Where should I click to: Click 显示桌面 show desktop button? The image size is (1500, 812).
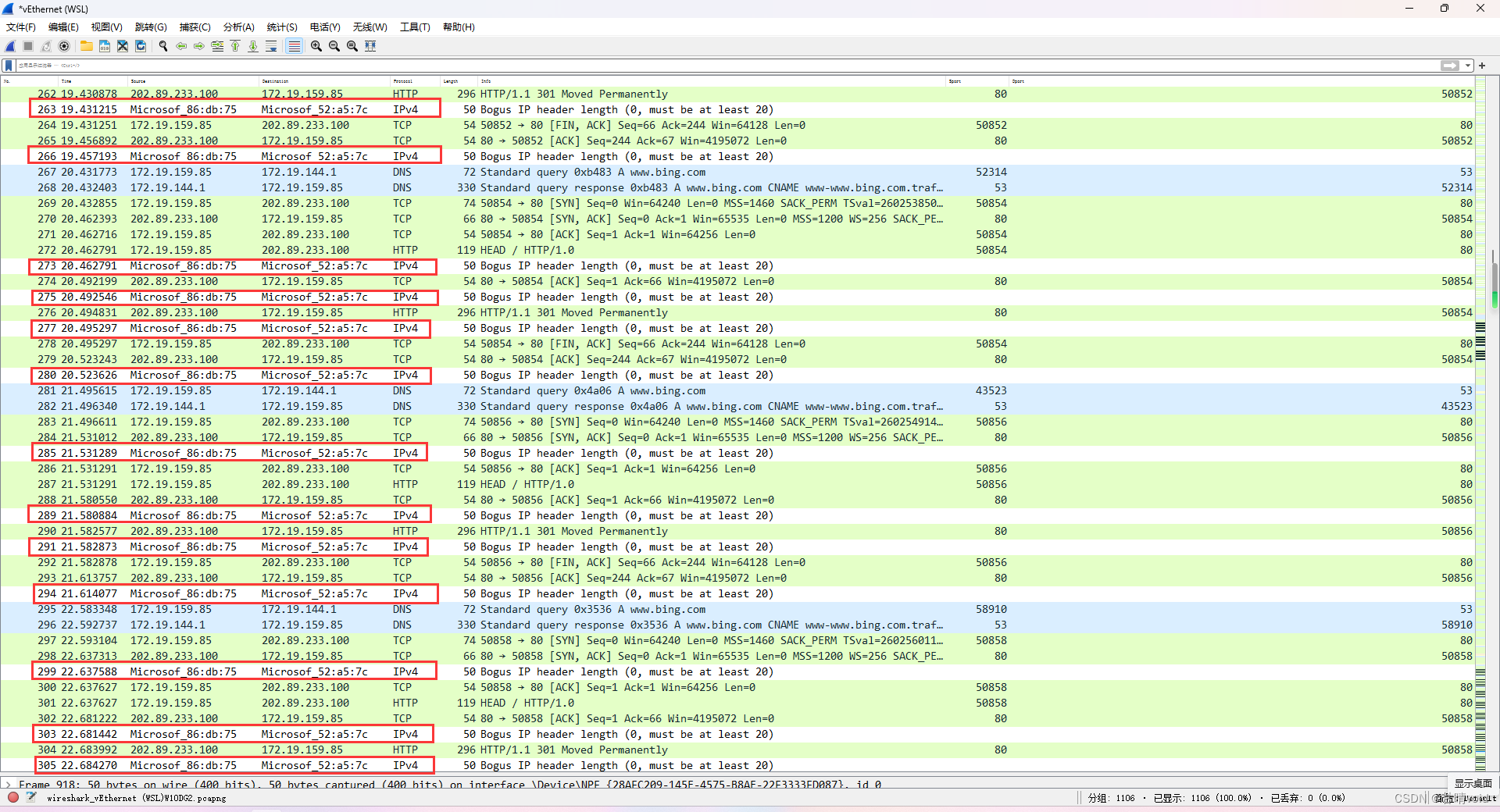coord(1473,783)
